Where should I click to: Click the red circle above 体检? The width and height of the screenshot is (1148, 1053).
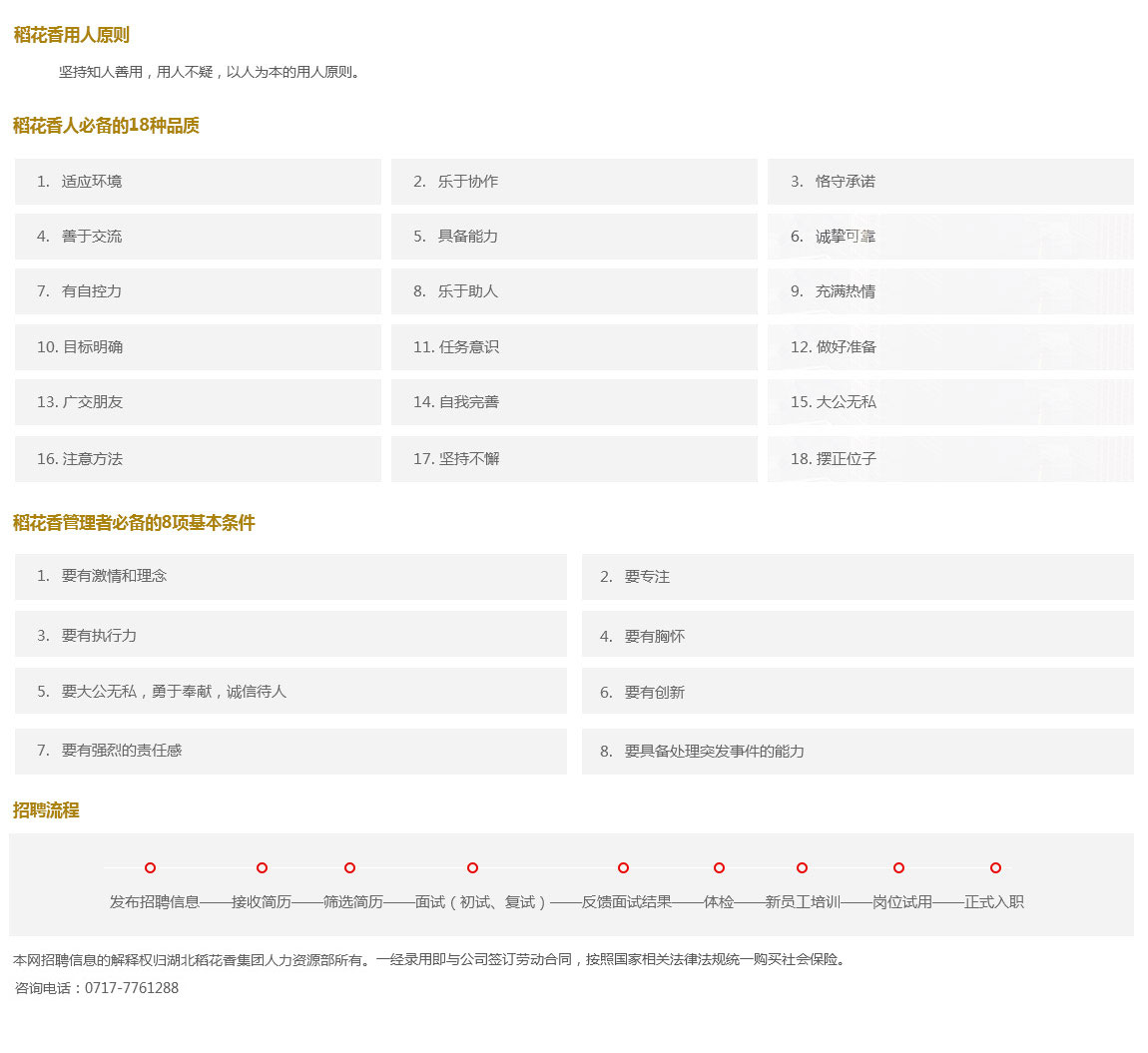click(719, 868)
